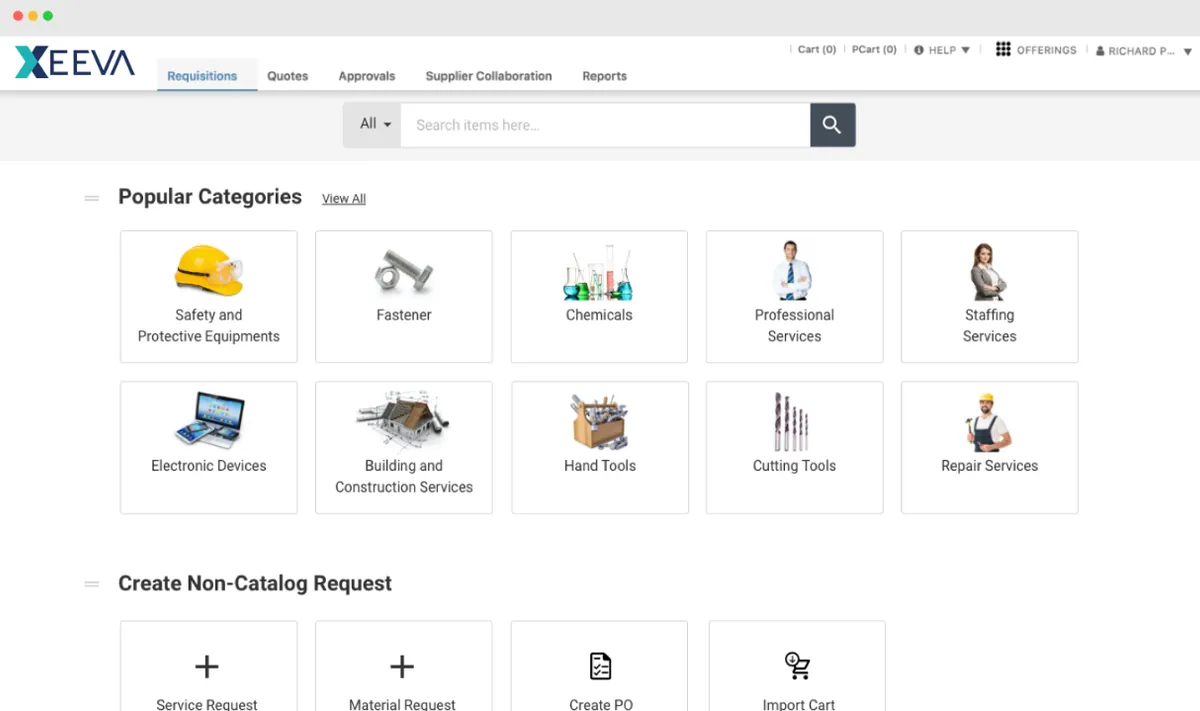The image size is (1200, 711).
Task: Click the Cutting Tools drill bits image
Action: click(x=792, y=421)
